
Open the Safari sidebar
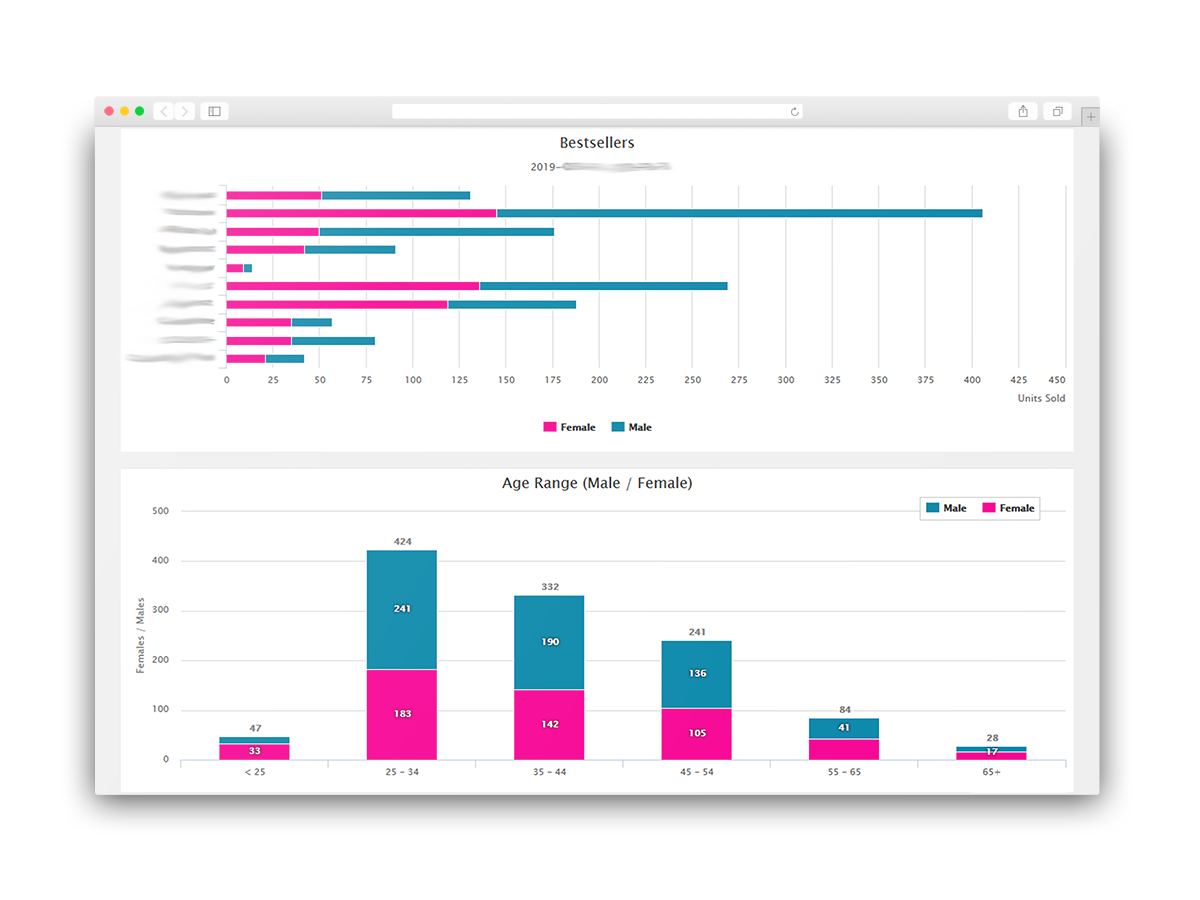(x=214, y=111)
